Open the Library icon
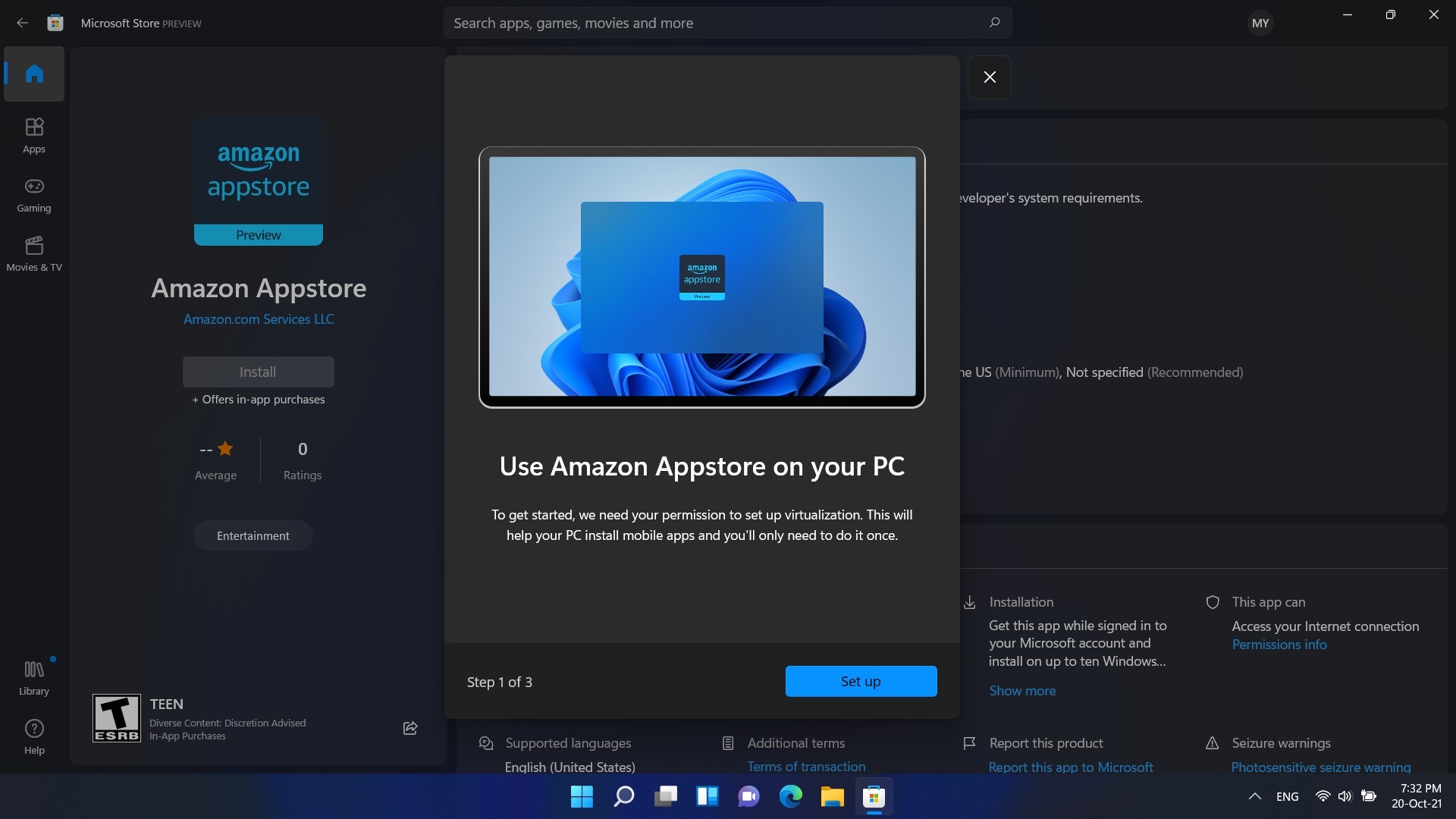Image resolution: width=1456 pixels, height=819 pixels. tap(34, 677)
